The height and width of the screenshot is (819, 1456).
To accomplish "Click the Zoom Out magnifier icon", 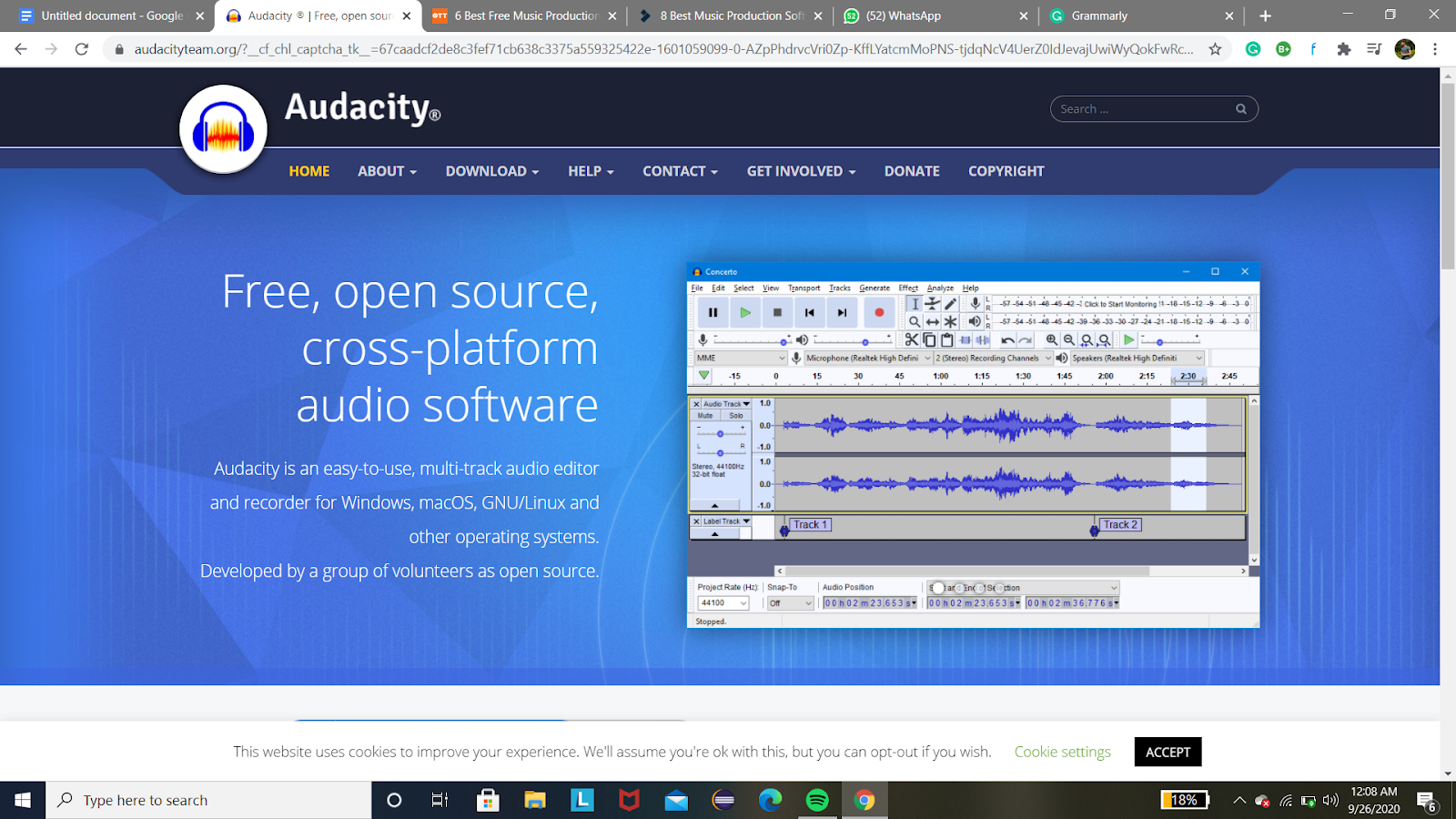I will pos(1069,339).
